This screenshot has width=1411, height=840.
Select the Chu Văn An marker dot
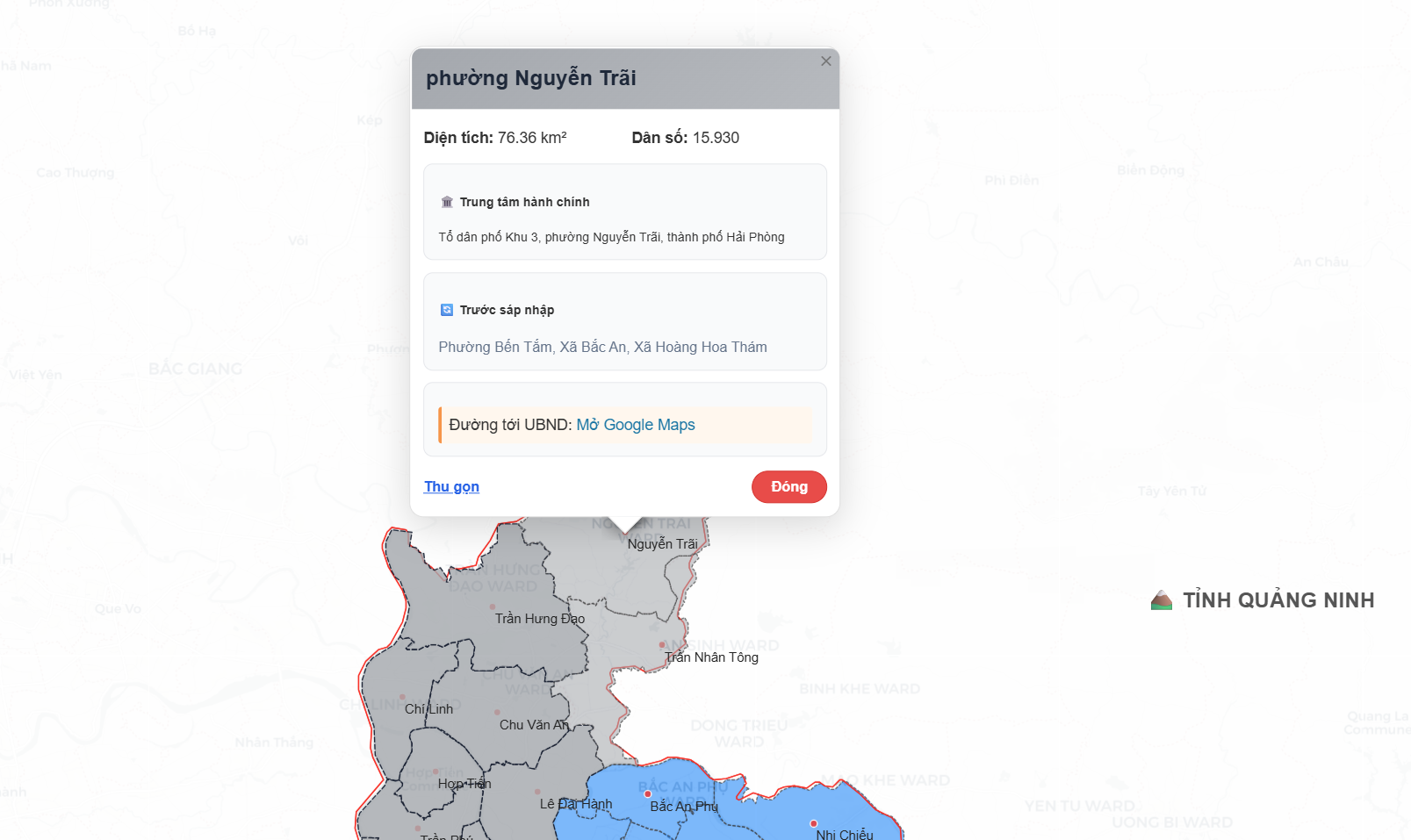497,712
